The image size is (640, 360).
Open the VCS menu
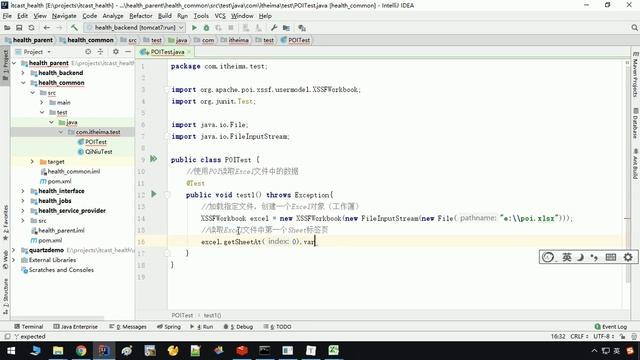[x=220, y=16]
